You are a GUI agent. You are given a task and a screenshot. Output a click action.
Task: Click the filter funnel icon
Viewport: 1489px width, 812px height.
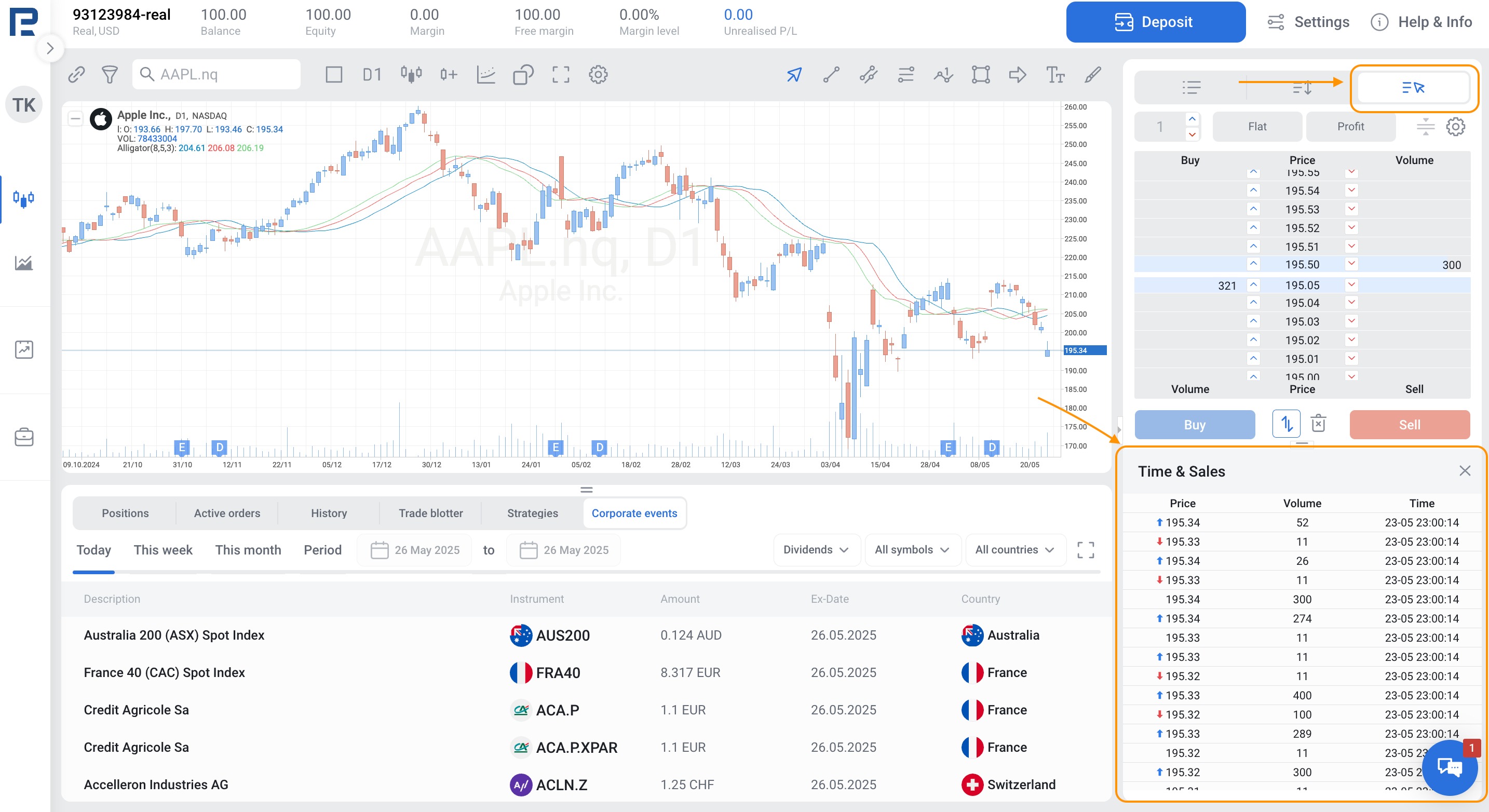pyautogui.click(x=110, y=75)
